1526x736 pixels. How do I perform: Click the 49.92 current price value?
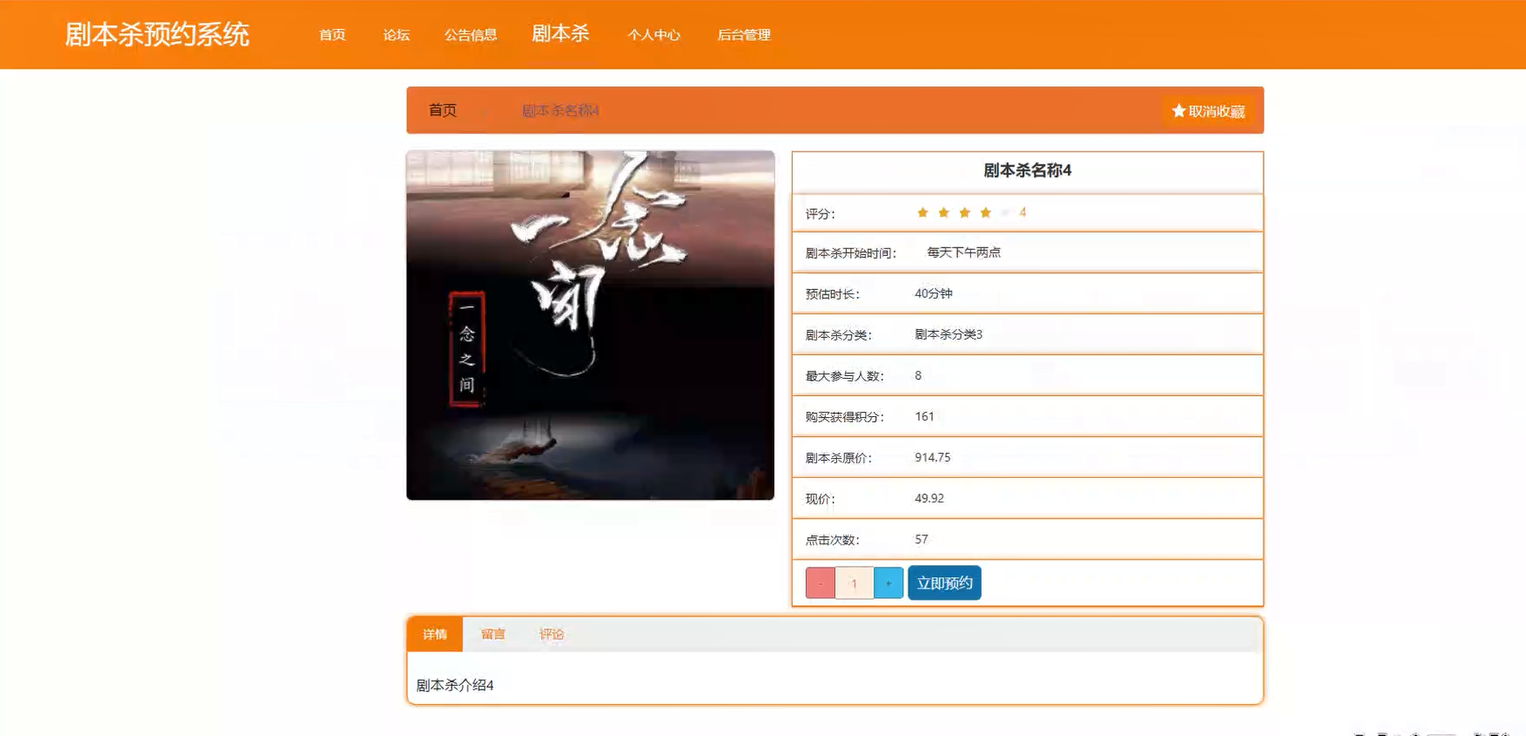pos(929,499)
